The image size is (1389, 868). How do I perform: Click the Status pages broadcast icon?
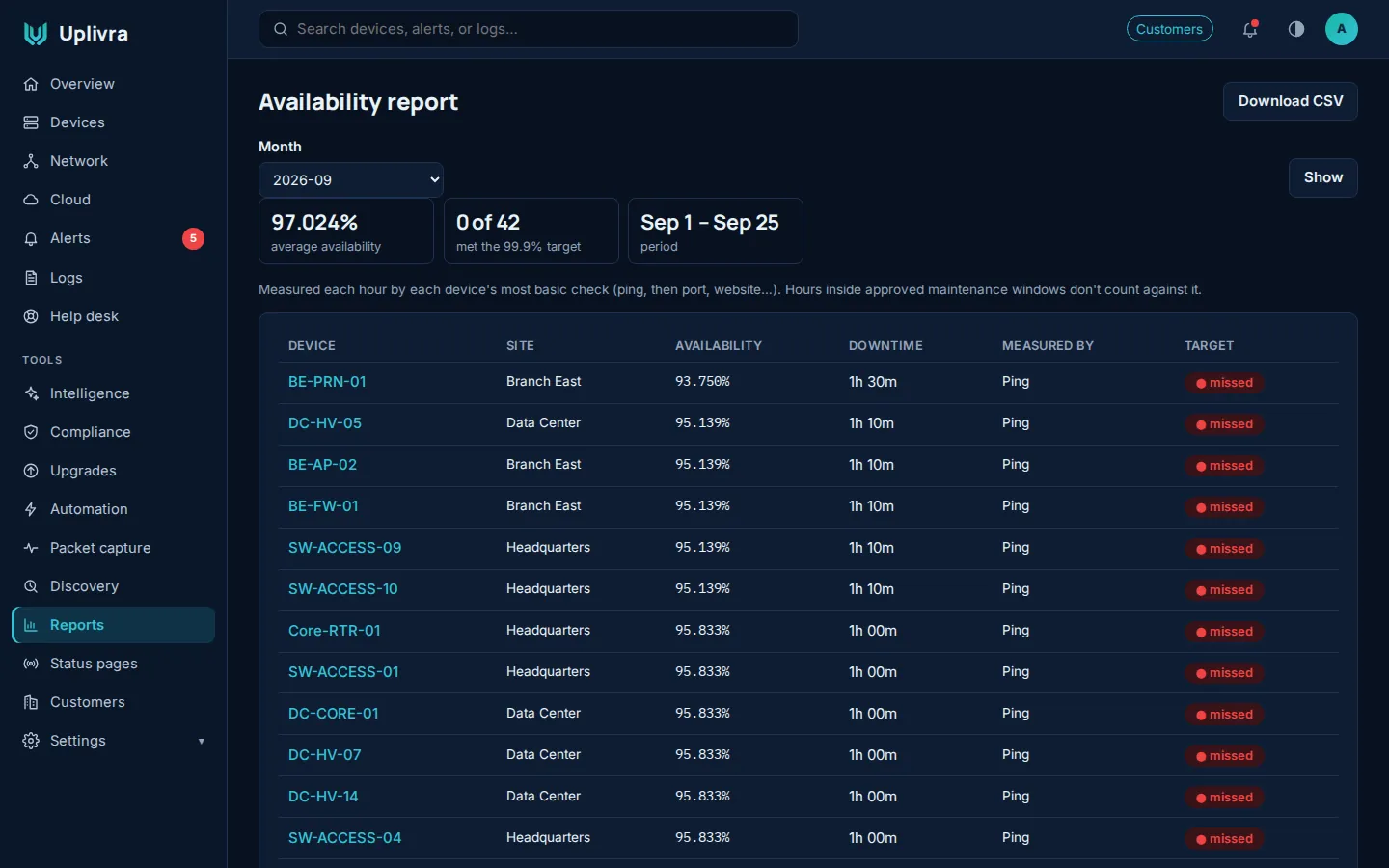click(31, 664)
